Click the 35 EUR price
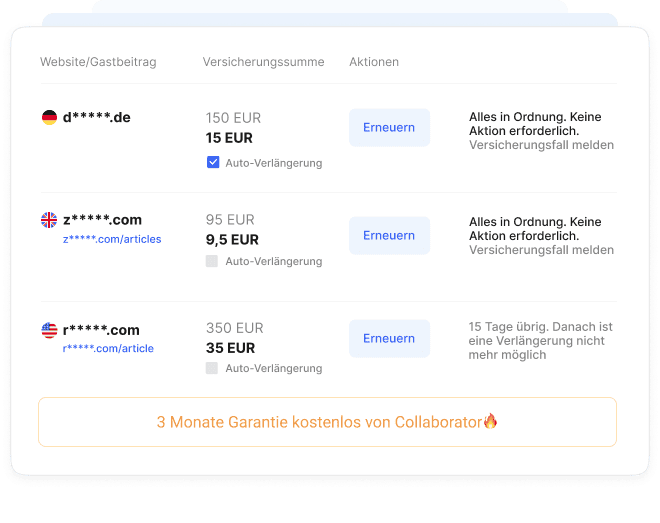Viewport: 660px width, 523px height. [x=230, y=348]
